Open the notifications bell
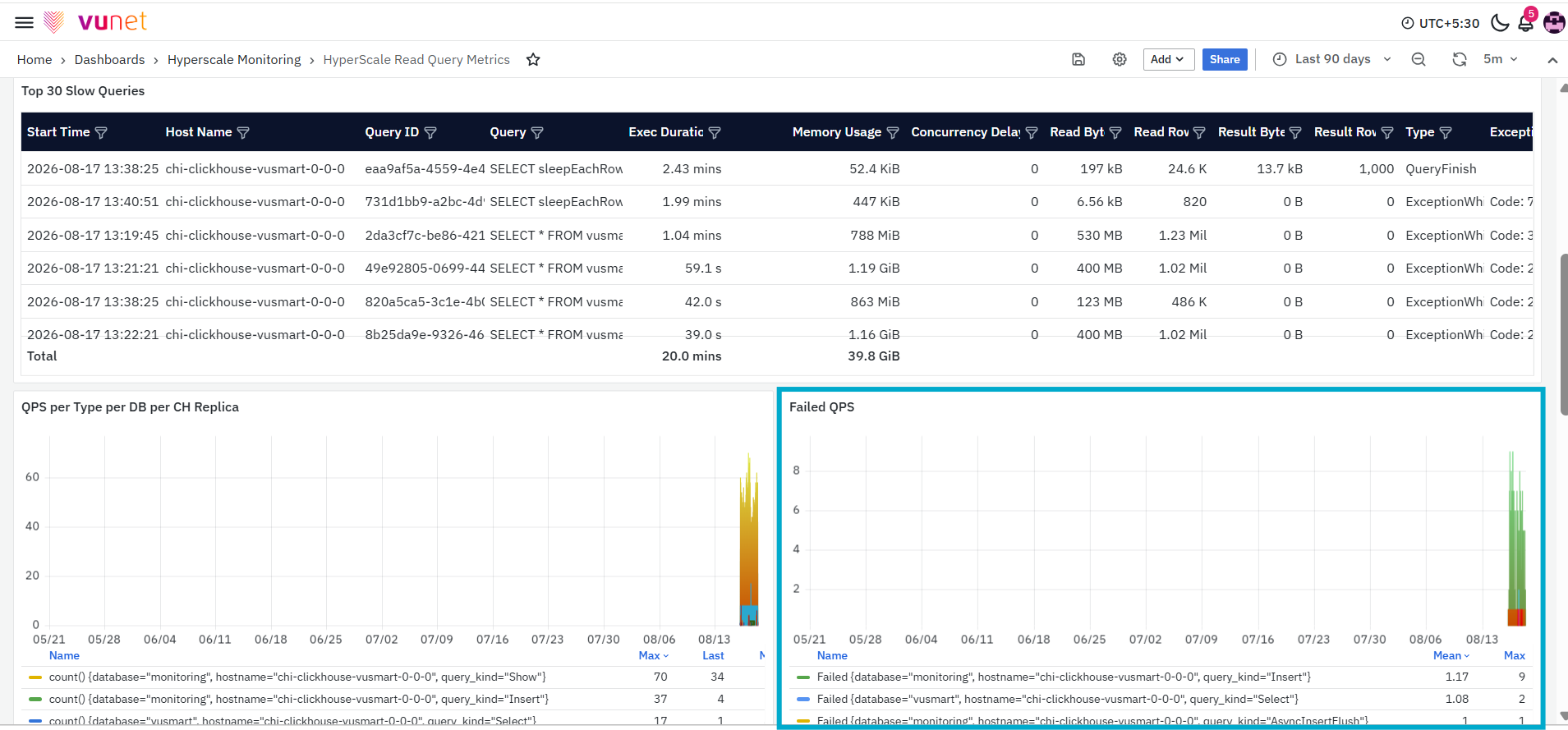This screenshot has width=1568, height=730. click(1525, 22)
